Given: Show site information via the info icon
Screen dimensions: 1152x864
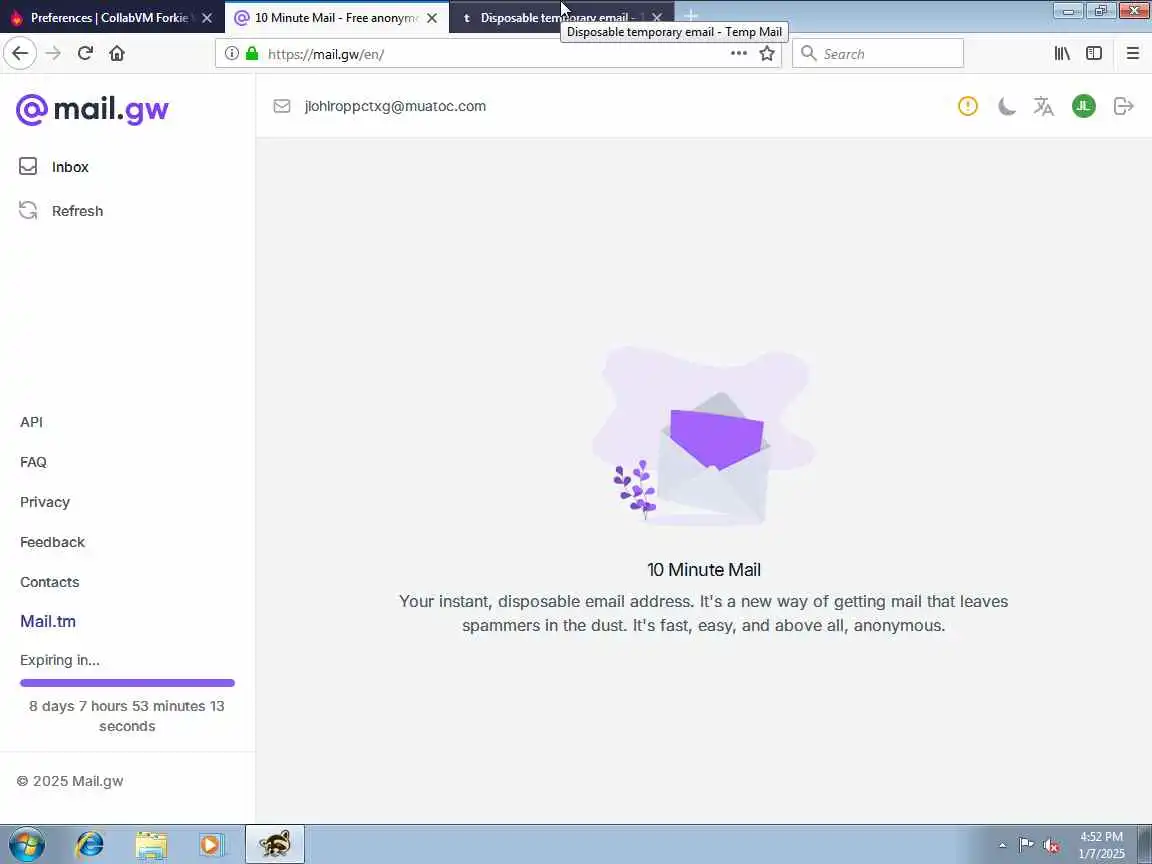Looking at the screenshot, I should tap(231, 54).
